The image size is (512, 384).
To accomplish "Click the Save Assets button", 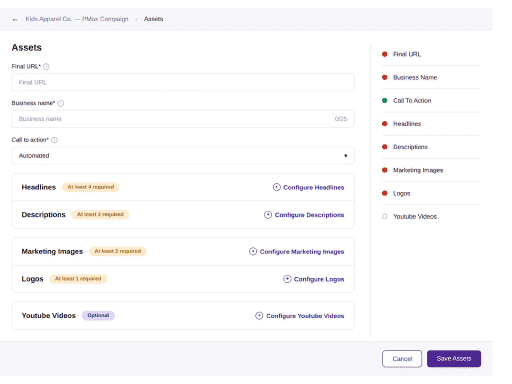I will point(454,359).
